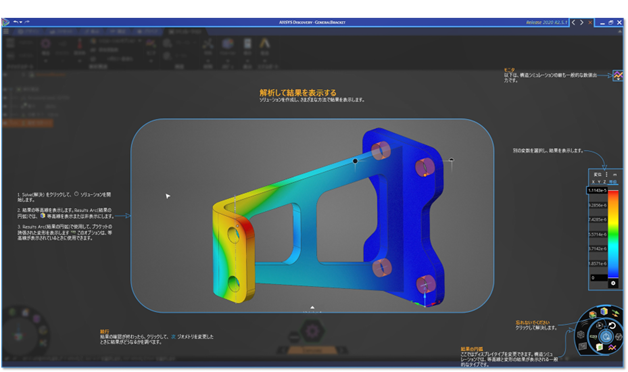Screen dimensions: 628x372
Task: Click the undo arrow in title bar
Action: coord(16,22)
